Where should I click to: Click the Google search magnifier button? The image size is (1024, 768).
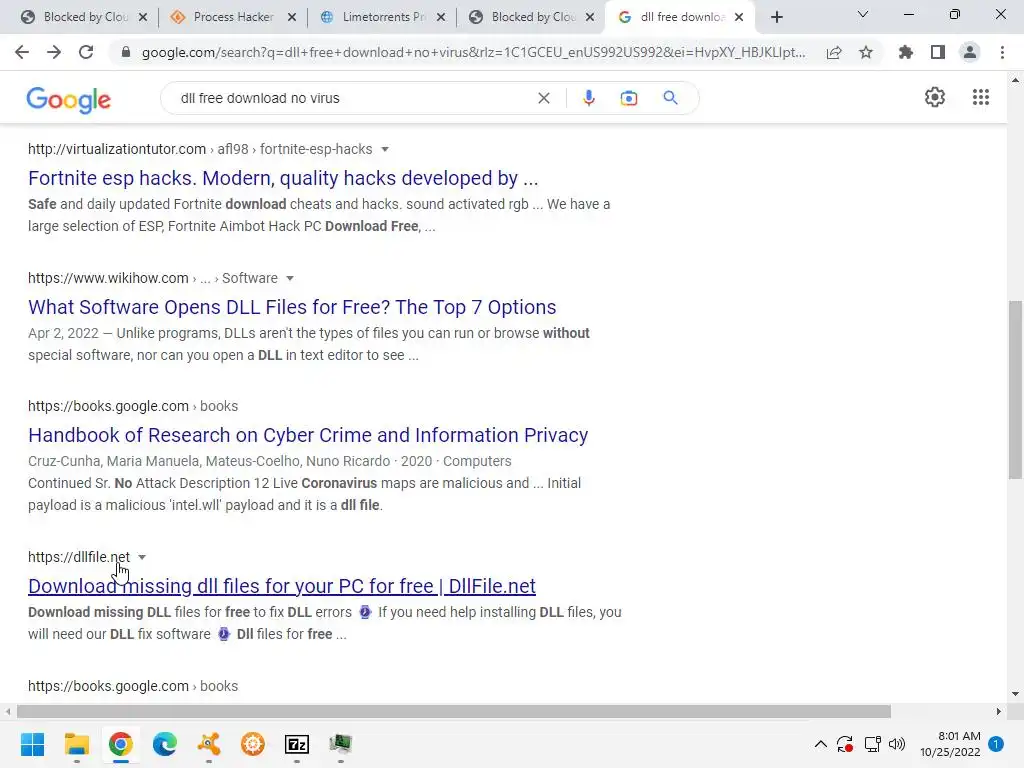(x=670, y=98)
